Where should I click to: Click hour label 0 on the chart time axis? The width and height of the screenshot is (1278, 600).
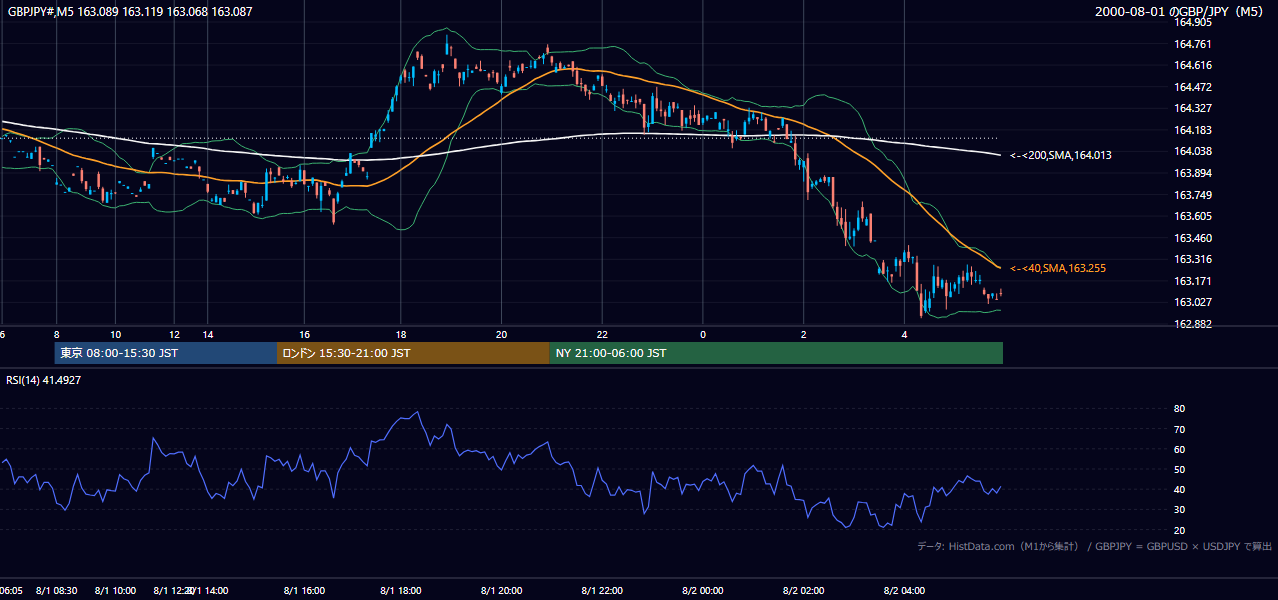[x=703, y=335]
